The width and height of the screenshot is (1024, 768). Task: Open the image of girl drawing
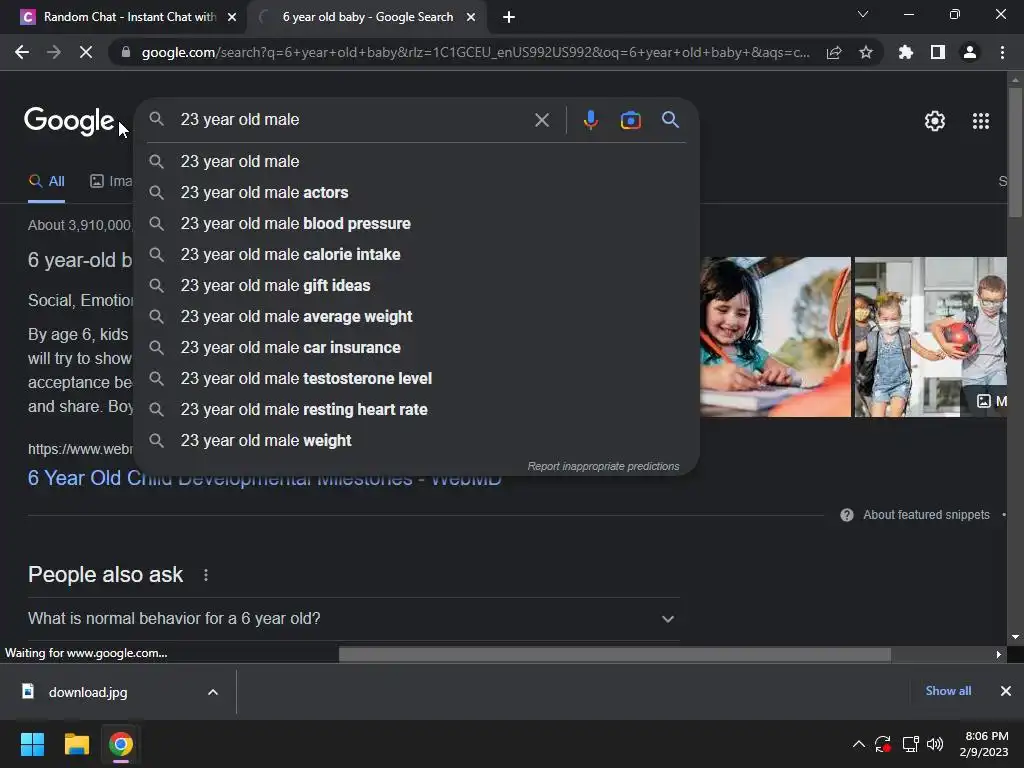[775, 337]
